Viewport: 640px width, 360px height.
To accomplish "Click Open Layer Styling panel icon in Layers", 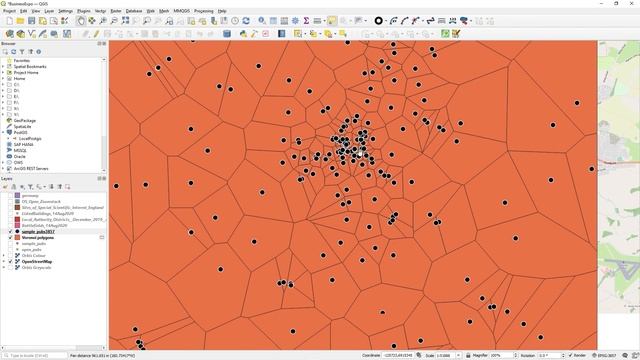I will point(5,187).
